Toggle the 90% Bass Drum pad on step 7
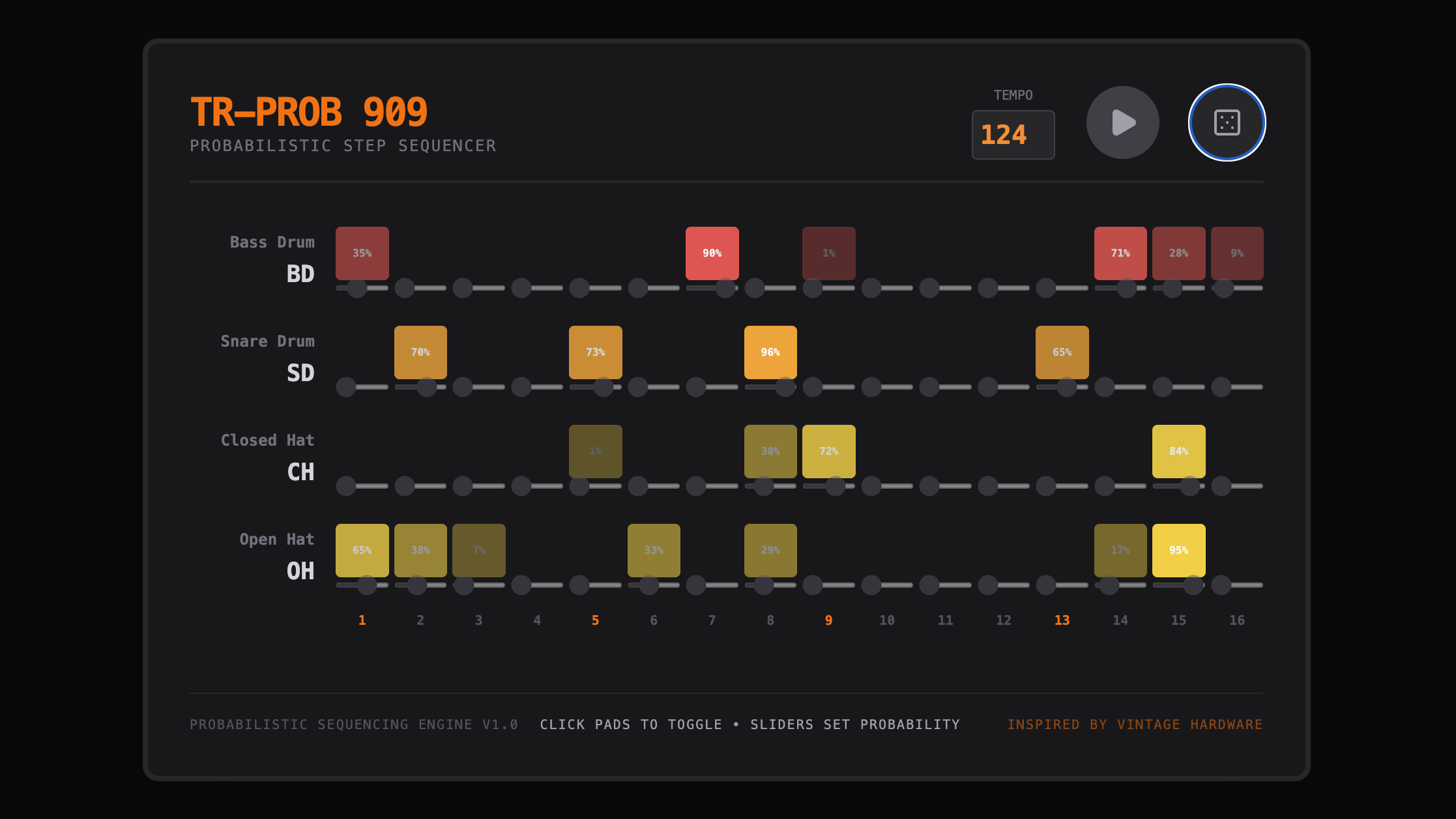The height and width of the screenshot is (819, 1456). pos(712,253)
